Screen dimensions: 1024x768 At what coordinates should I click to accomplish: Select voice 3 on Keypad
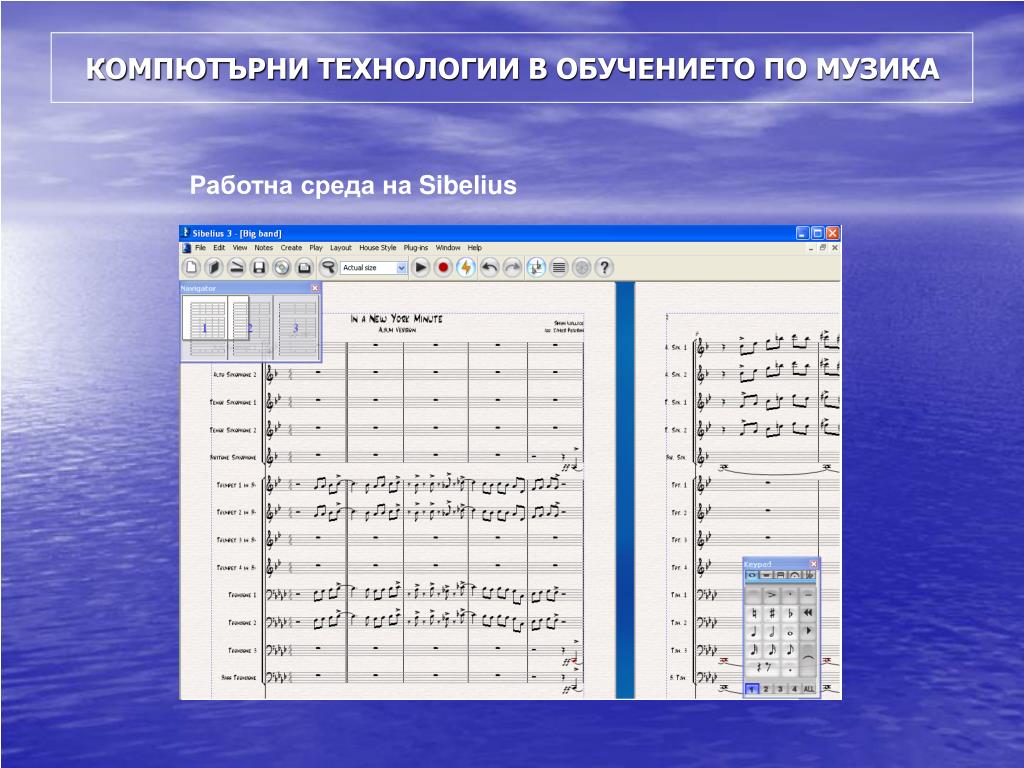[780, 689]
